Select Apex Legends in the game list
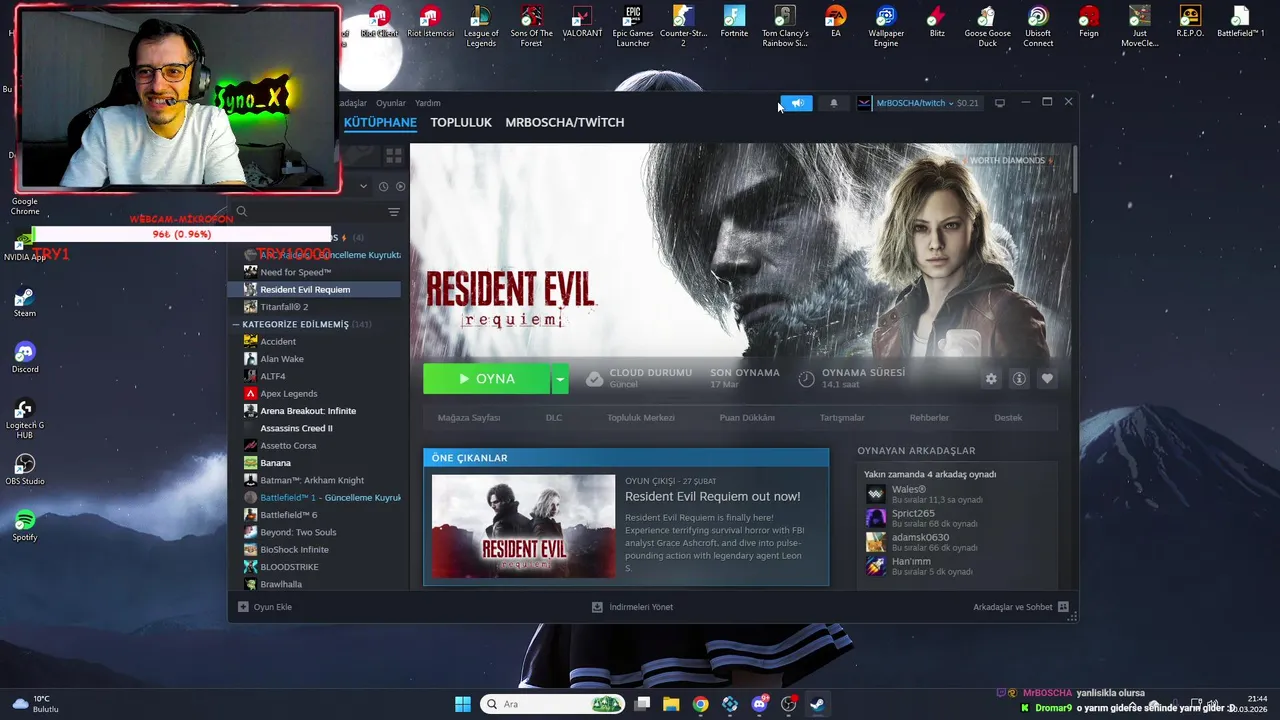The height and width of the screenshot is (720, 1280). pos(288,394)
